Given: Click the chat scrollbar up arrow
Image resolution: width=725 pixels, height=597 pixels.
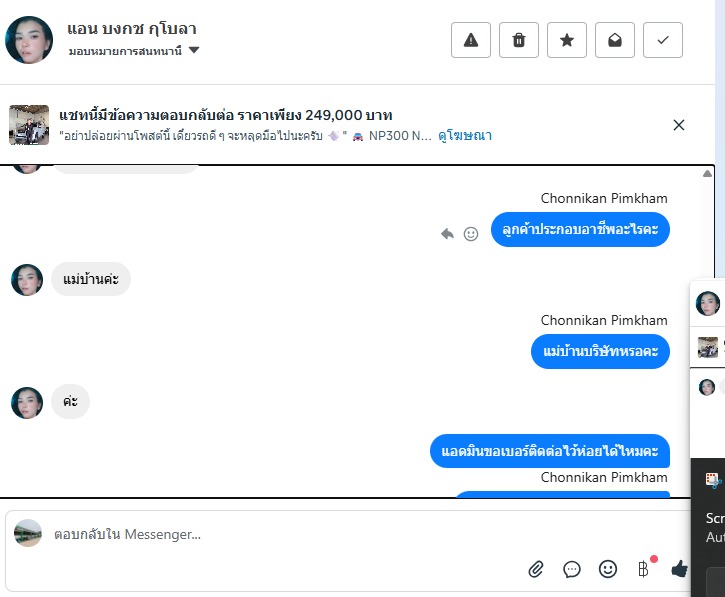Looking at the screenshot, I should [x=707, y=174].
